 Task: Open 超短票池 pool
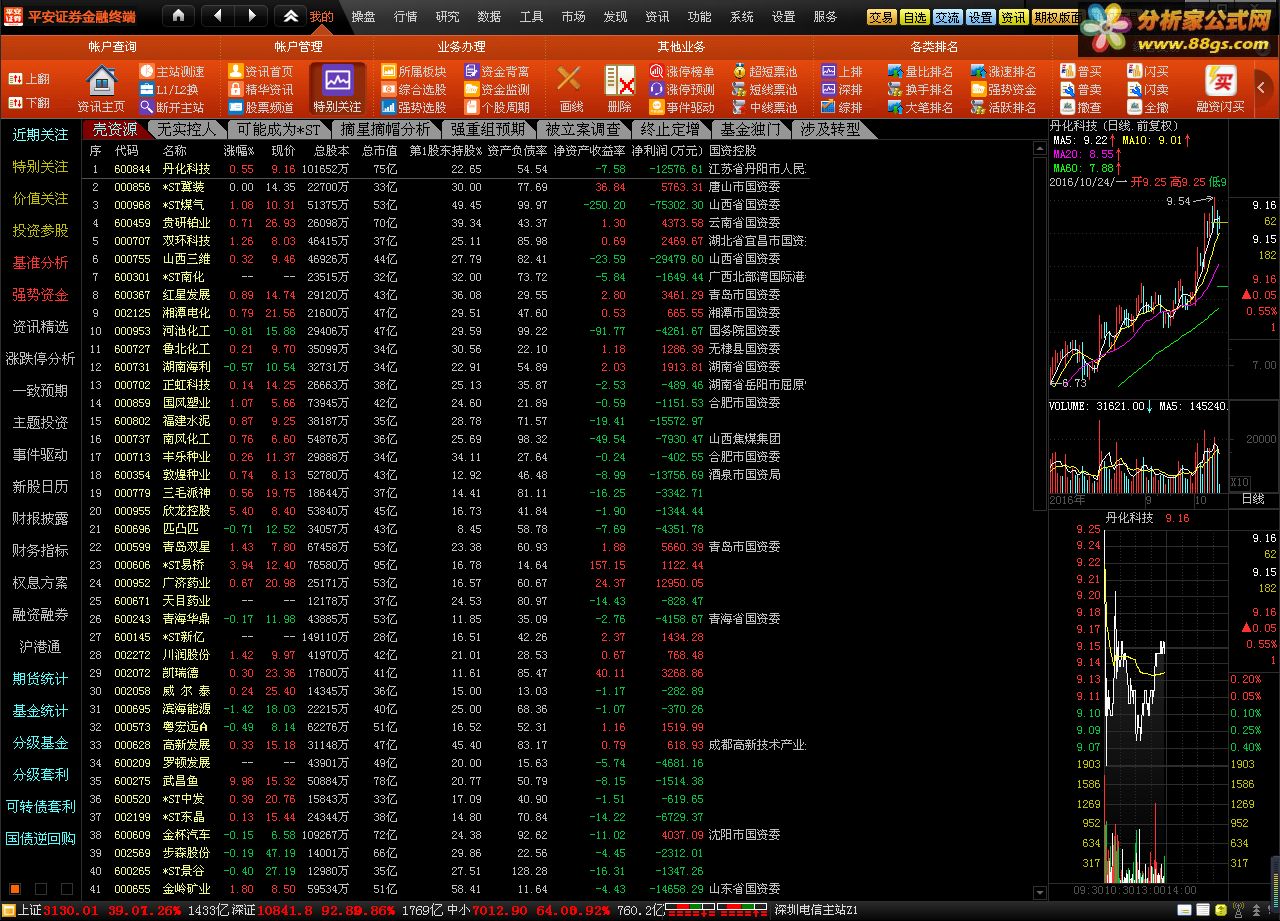765,72
